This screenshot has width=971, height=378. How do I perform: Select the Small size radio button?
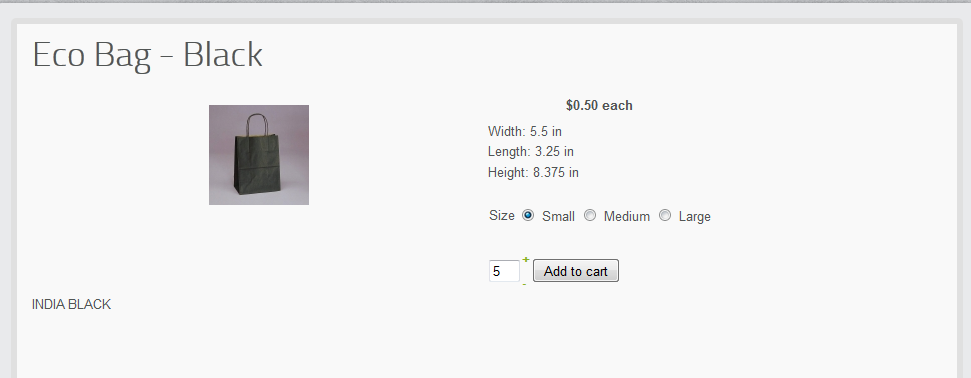coord(528,215)
